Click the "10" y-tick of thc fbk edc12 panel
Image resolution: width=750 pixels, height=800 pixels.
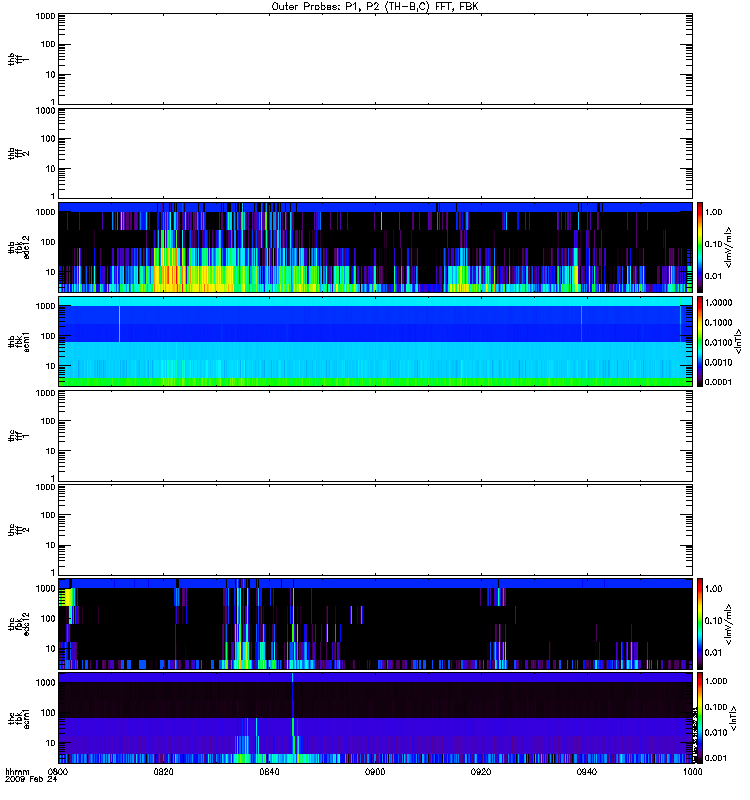(x=51, y=649)
